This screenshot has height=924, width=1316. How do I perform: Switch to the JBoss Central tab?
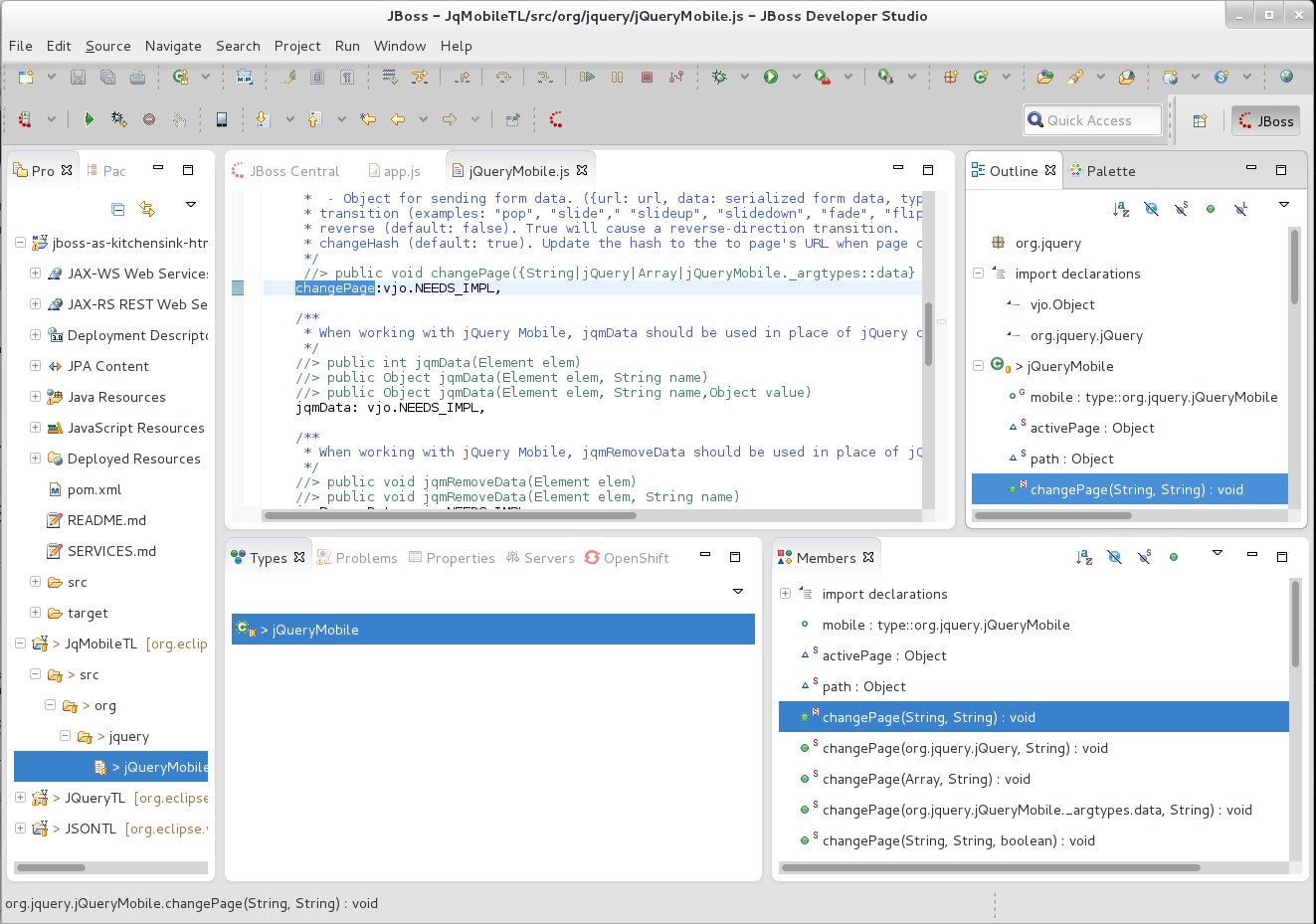pyautogui.click(x=285, y=171)
